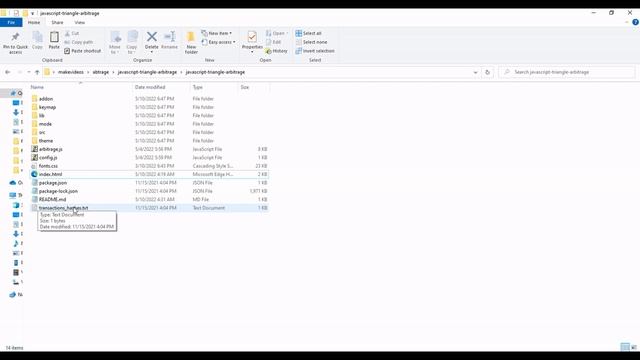Open the Help question mark icon
This screenshot has width=640, height=360.
pos(635,22)
